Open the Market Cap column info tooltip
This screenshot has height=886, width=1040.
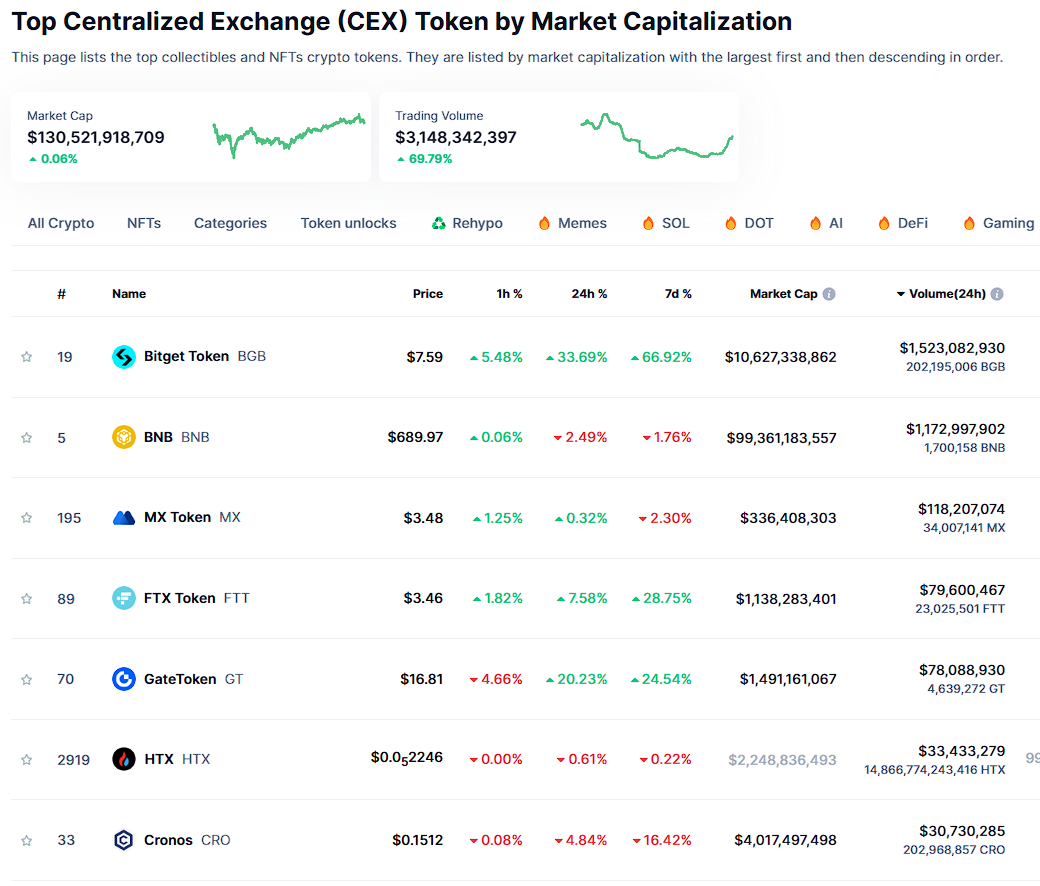(x=829, y=293)
